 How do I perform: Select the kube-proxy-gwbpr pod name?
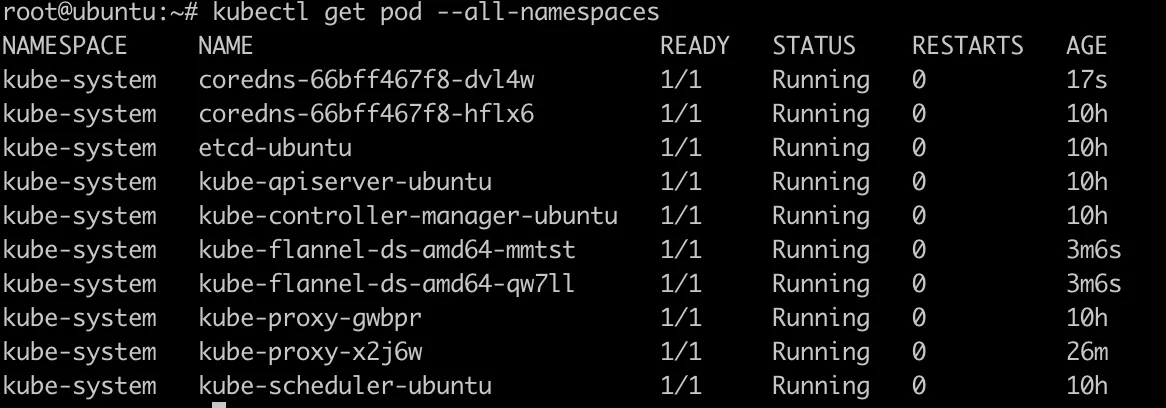point(310,319)
